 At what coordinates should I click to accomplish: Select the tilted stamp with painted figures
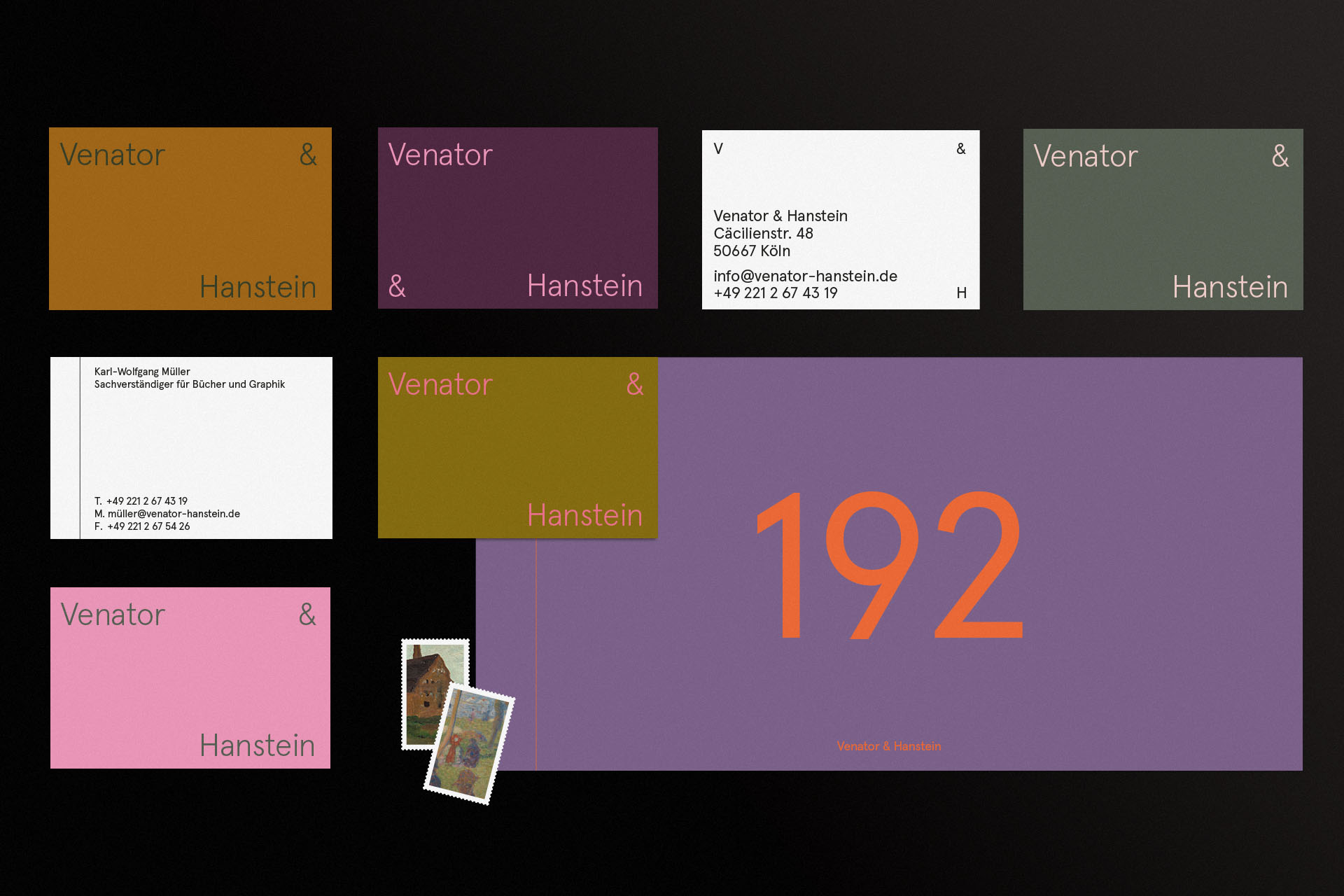tap(470, 745)
